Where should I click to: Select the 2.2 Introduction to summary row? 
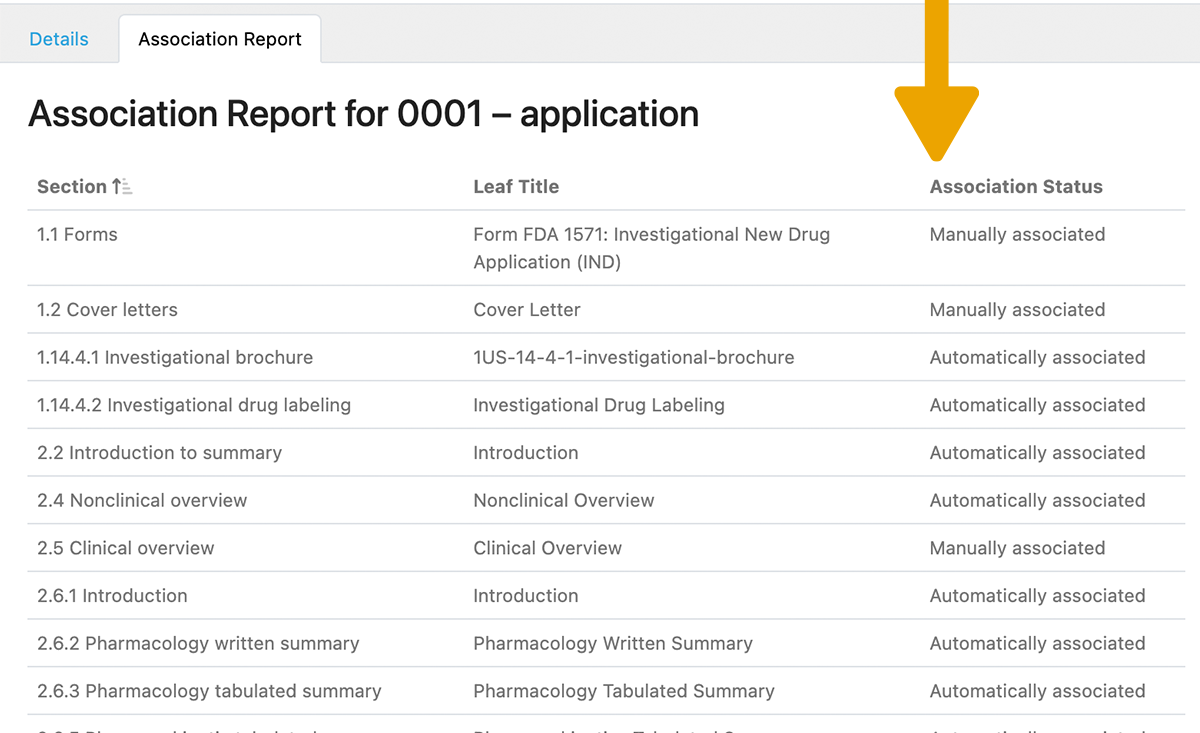(159, 452)
